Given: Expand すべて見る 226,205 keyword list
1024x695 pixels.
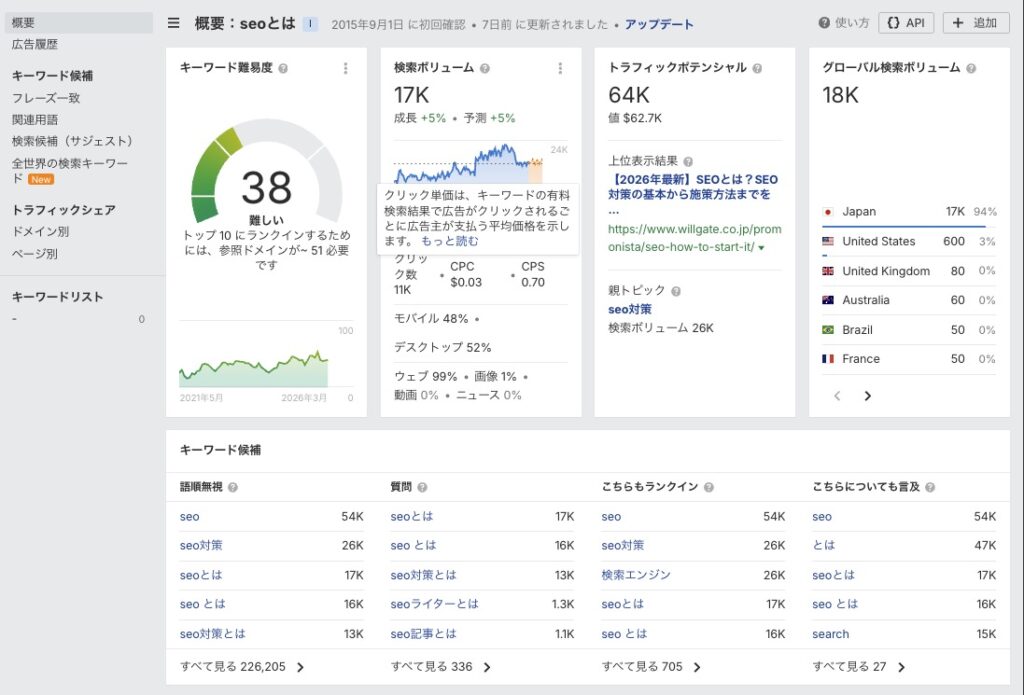Looking at the screenshot, I should click(242, 667).
